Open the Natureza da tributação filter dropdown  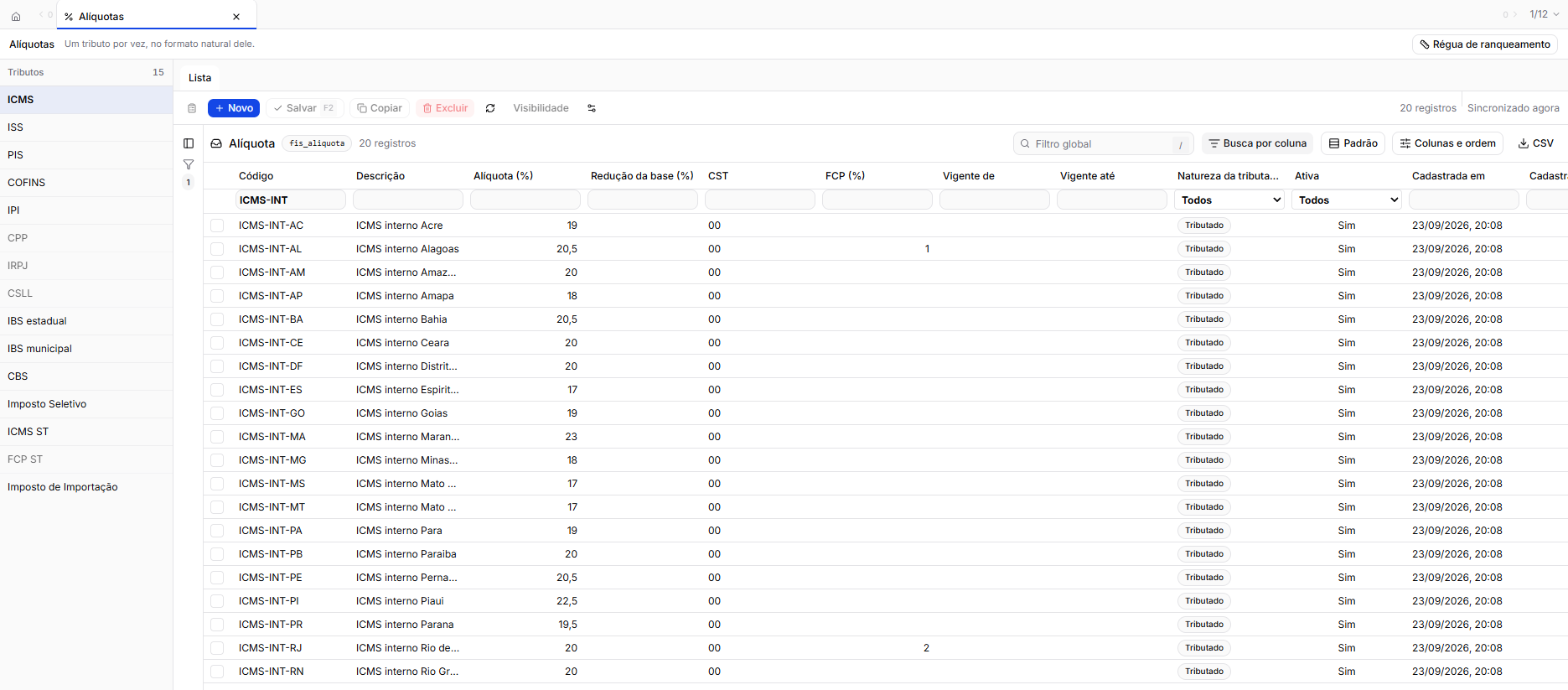[1230, 200]
